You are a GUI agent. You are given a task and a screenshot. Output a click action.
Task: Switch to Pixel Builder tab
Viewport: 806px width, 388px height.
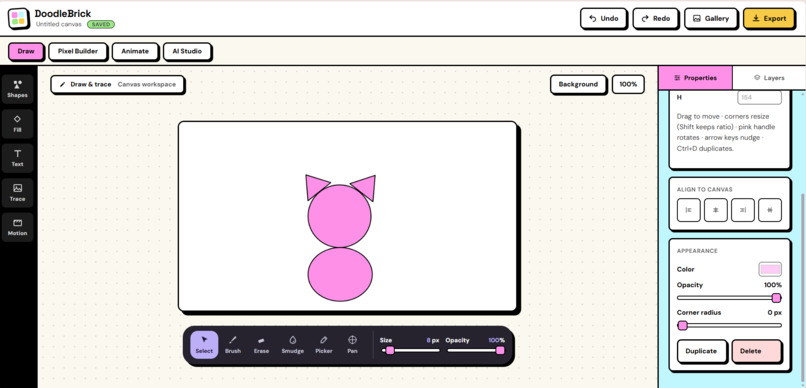coord(78,51)
